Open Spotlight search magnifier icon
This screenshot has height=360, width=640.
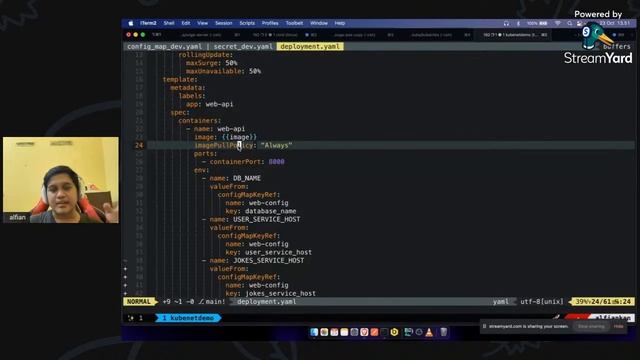click(x=569, y=23)
